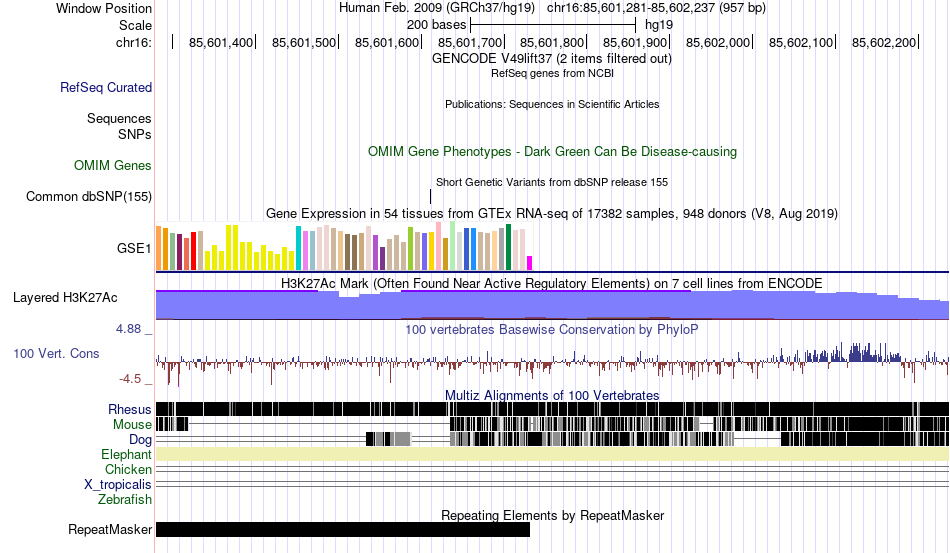The image size is (950, 553).
Task: Click the Common dbSNP(155) track label
Action: [x=89, y=196]
